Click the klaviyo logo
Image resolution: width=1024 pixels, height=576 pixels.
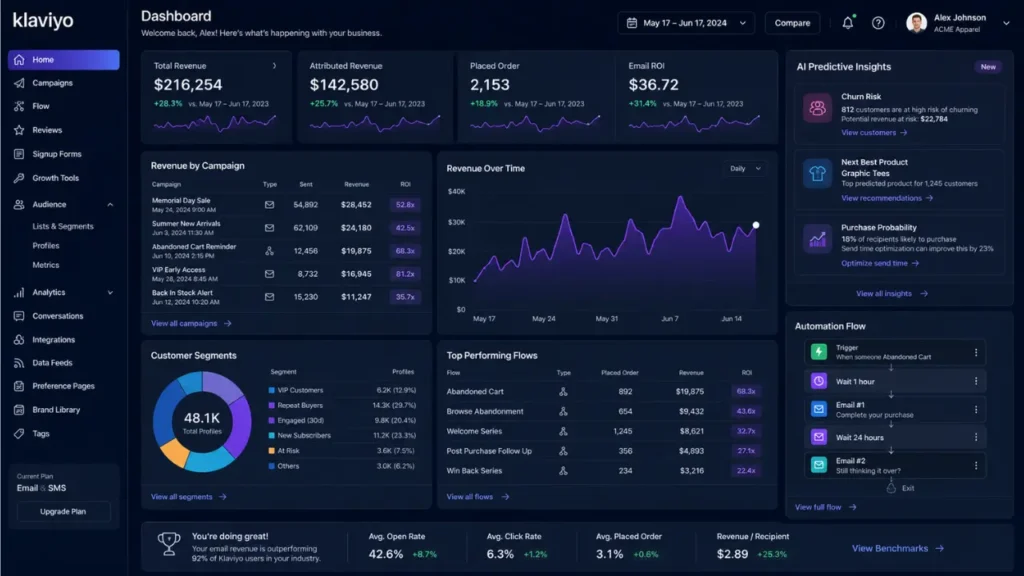(43, 21)
